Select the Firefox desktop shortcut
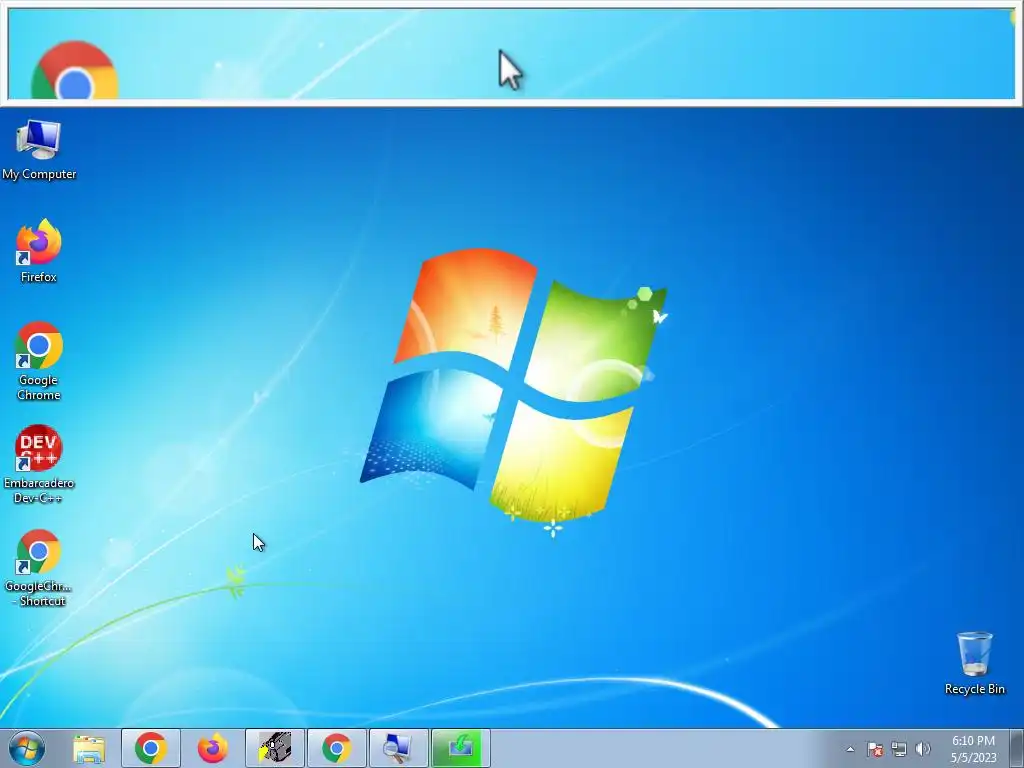1024x768 pixels. (39, 251)
